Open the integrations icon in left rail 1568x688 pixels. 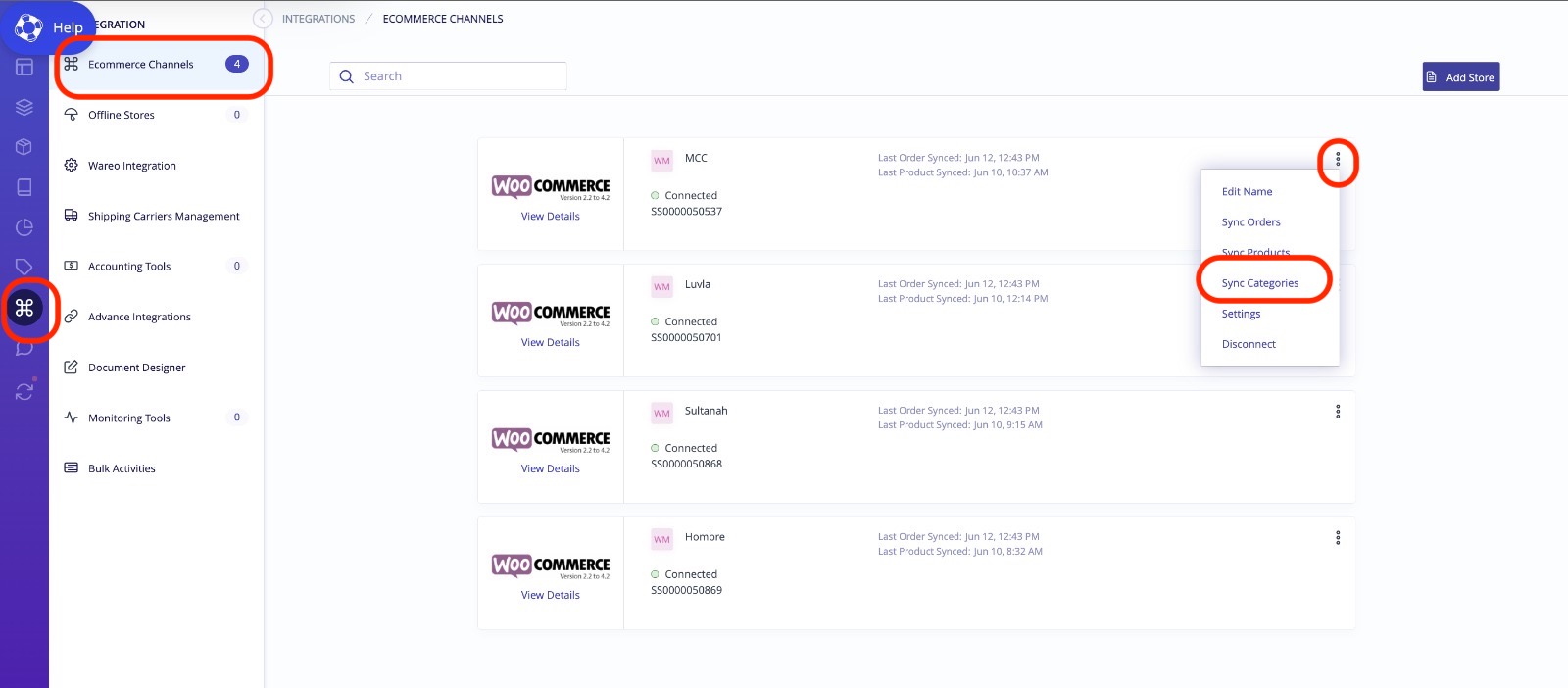(24, 308)
